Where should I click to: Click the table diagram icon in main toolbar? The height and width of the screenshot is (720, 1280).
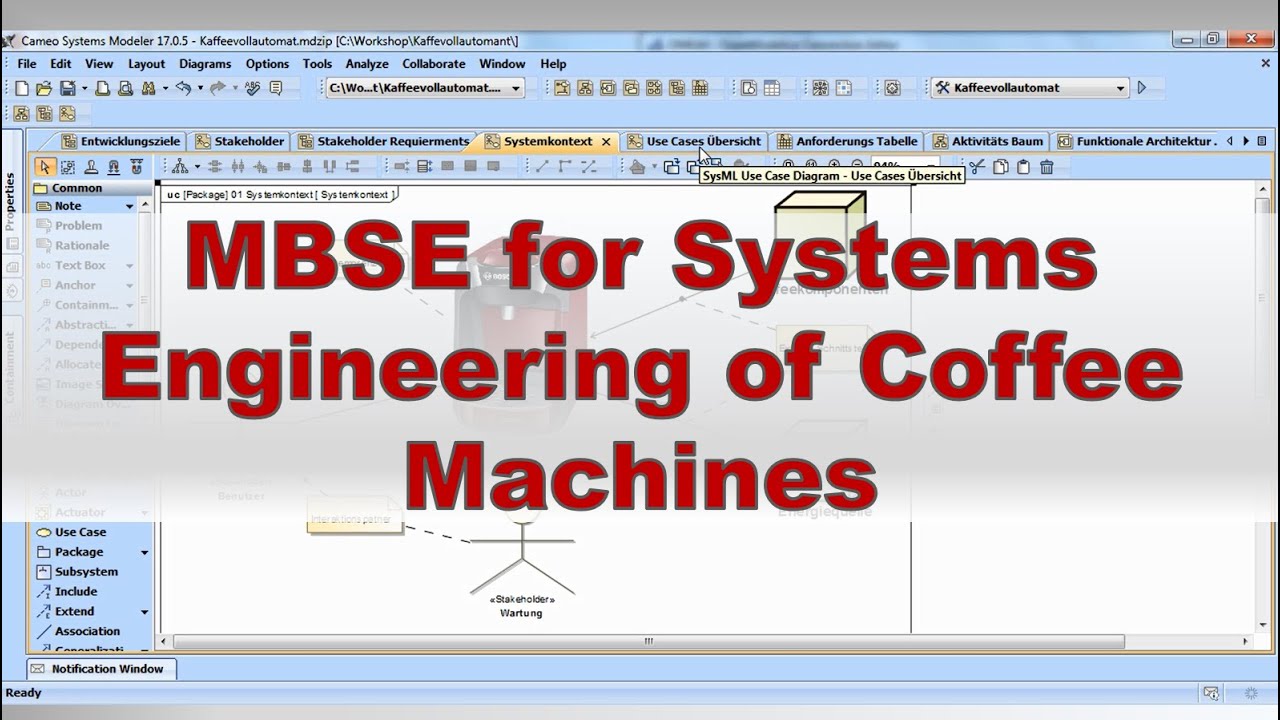pos(772,88)
